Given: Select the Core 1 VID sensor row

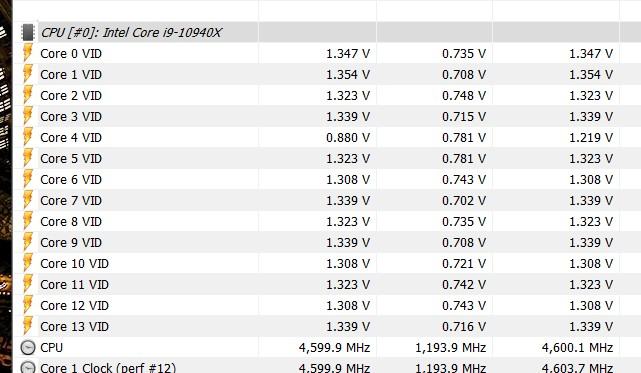Looking at the screenshot, I should [x=327, y=74].
